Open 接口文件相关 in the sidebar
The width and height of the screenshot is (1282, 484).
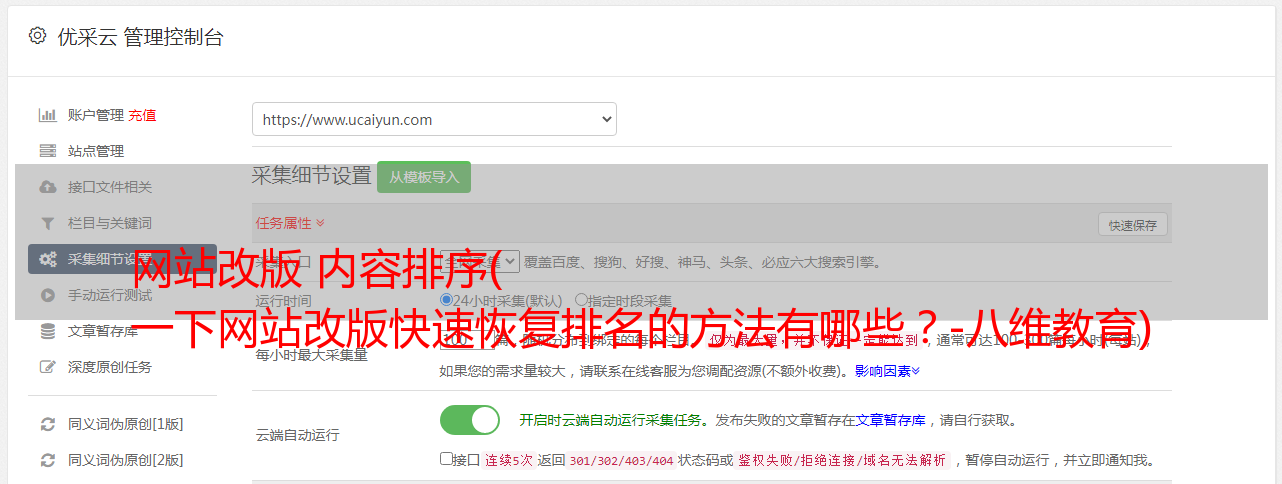[x=110, y=187]
